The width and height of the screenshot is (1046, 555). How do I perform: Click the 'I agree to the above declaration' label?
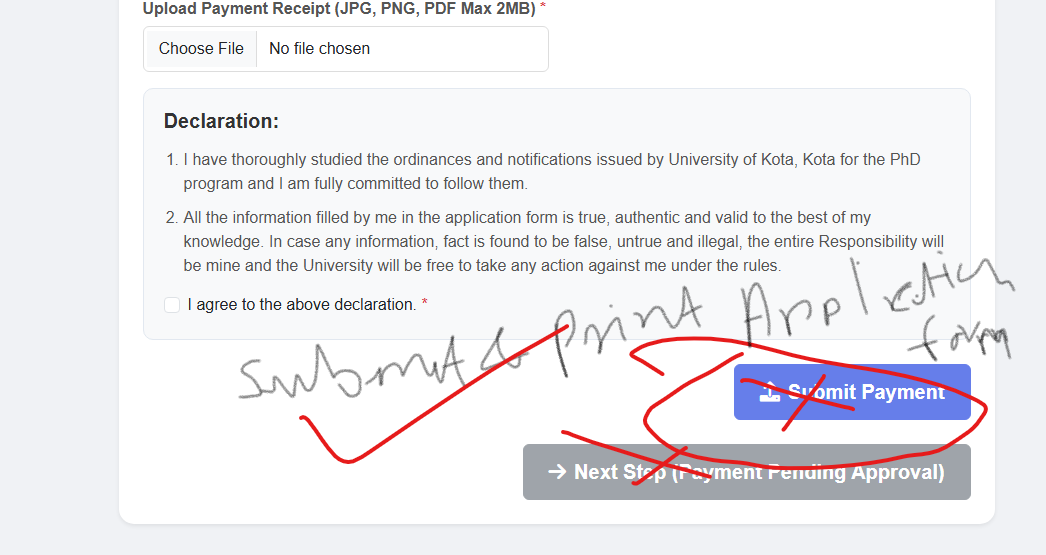coord(301,304)
